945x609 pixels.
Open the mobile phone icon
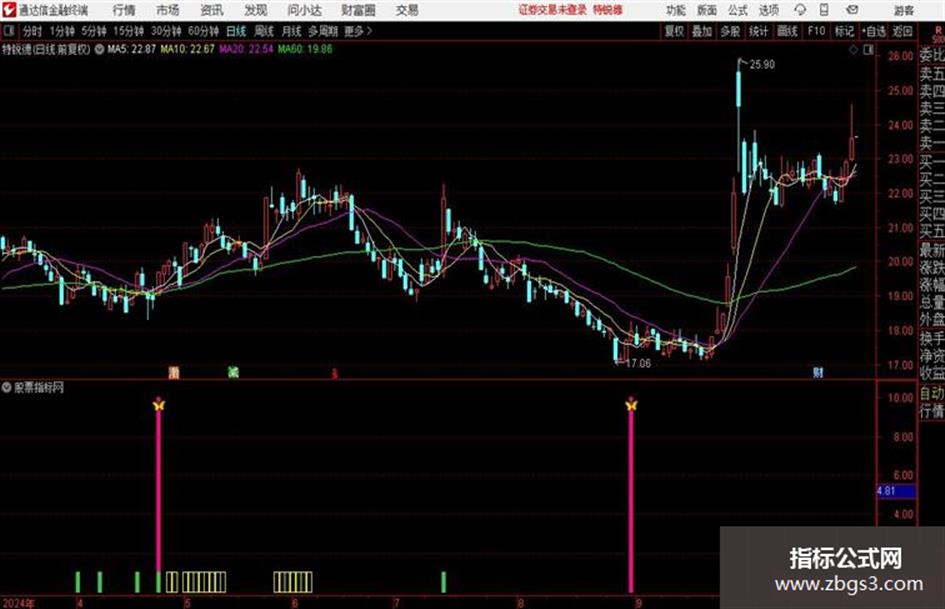[824, 10]
